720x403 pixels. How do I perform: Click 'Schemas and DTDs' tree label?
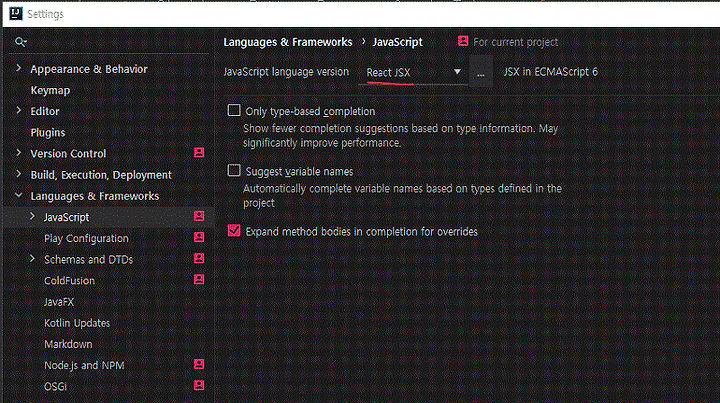coord(88,259)
